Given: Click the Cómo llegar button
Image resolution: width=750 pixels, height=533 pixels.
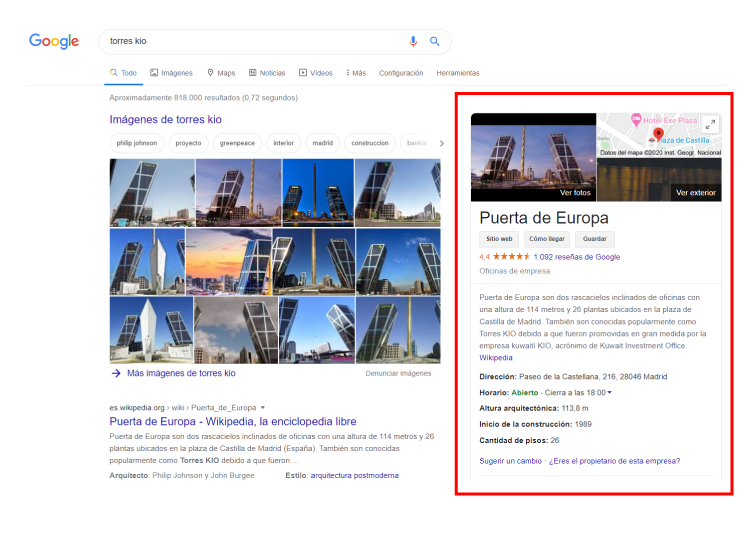Looking at the screenshot, I should tap(547, 239).
